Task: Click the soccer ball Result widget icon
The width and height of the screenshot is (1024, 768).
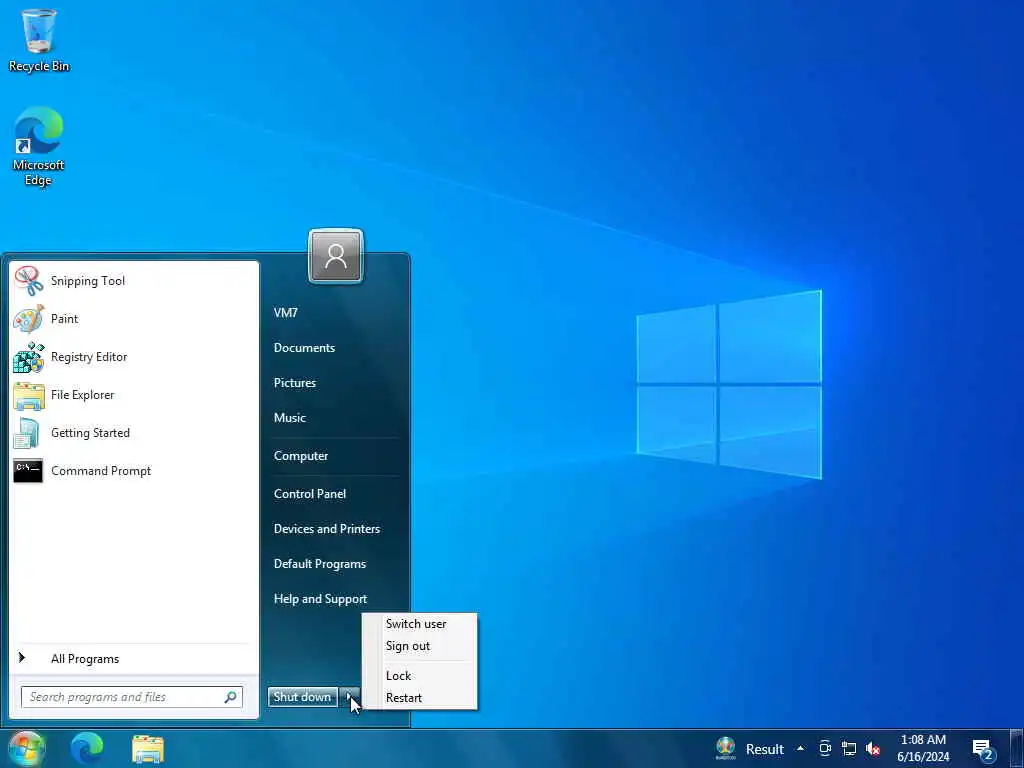Action: pyautogui.click(x=726, y=748)
